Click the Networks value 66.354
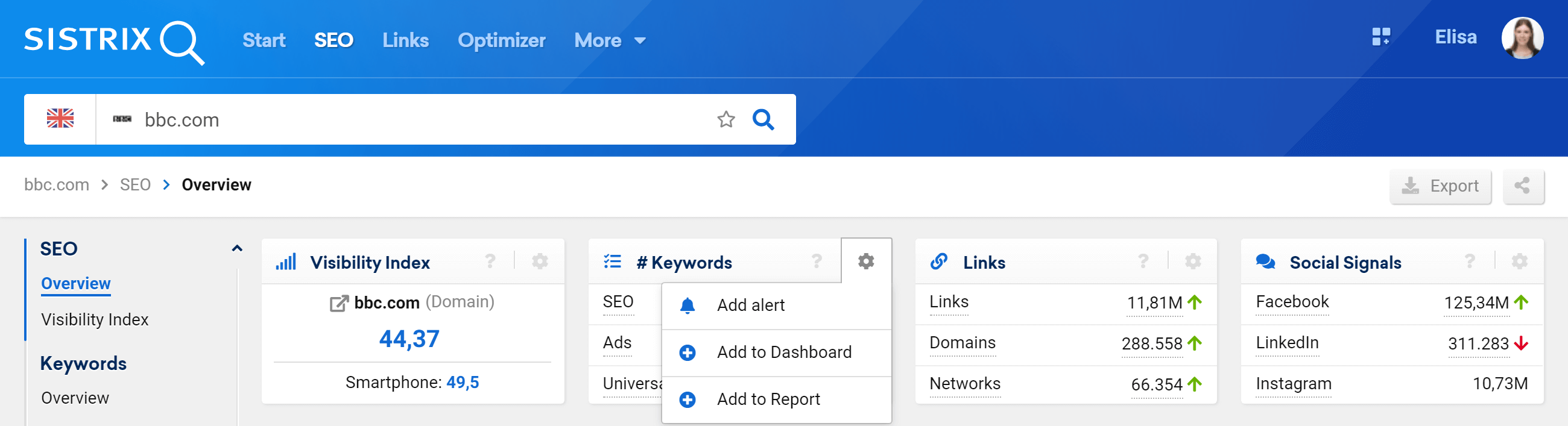This screenshot has height=426, width=1568. (1157, 384)
